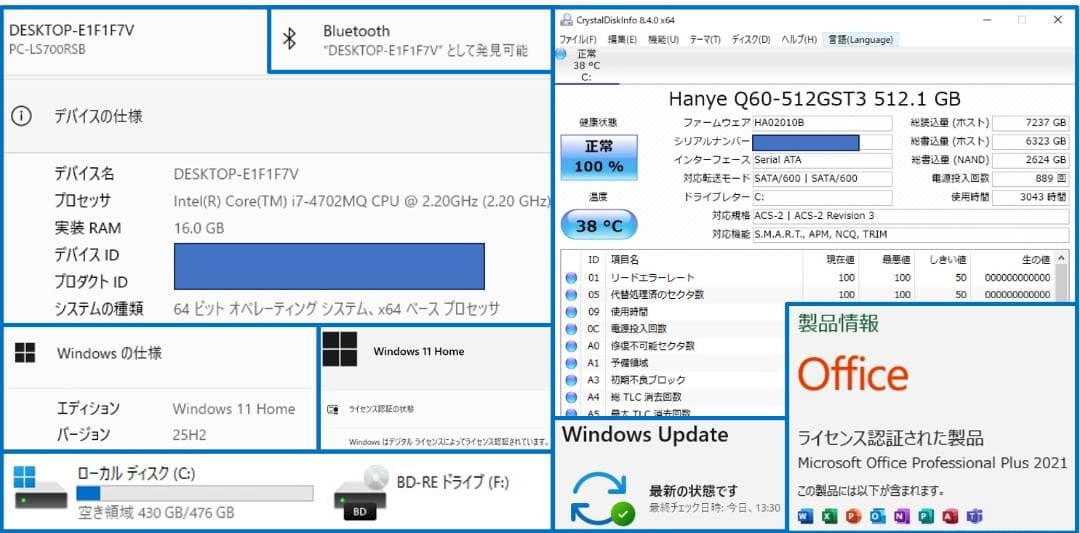
Task: Click the Windows logo beside Windows 11 Home
Action: coord(340,349)
